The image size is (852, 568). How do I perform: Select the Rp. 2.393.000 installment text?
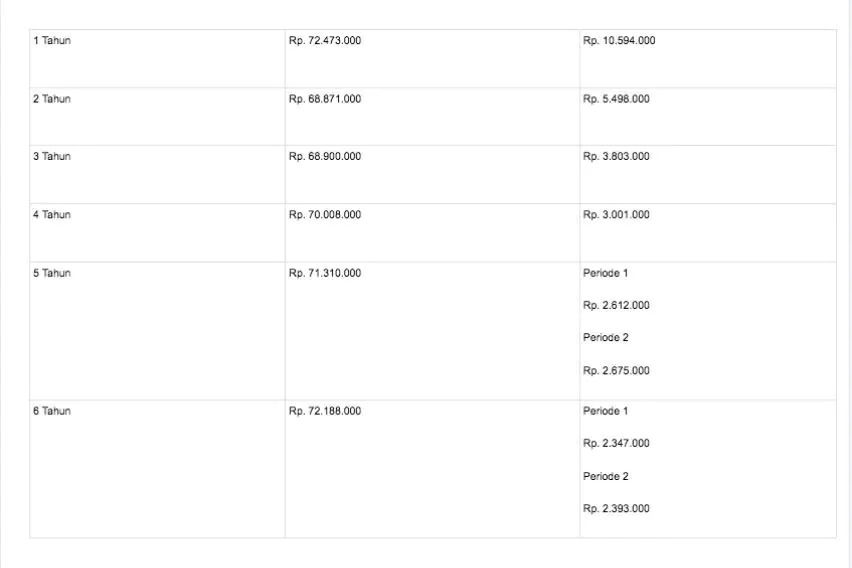click(x=616, y=509)
